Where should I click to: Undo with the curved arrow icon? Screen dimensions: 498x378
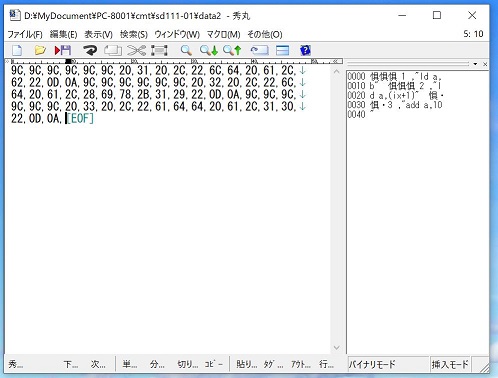(x=90, y=50)
